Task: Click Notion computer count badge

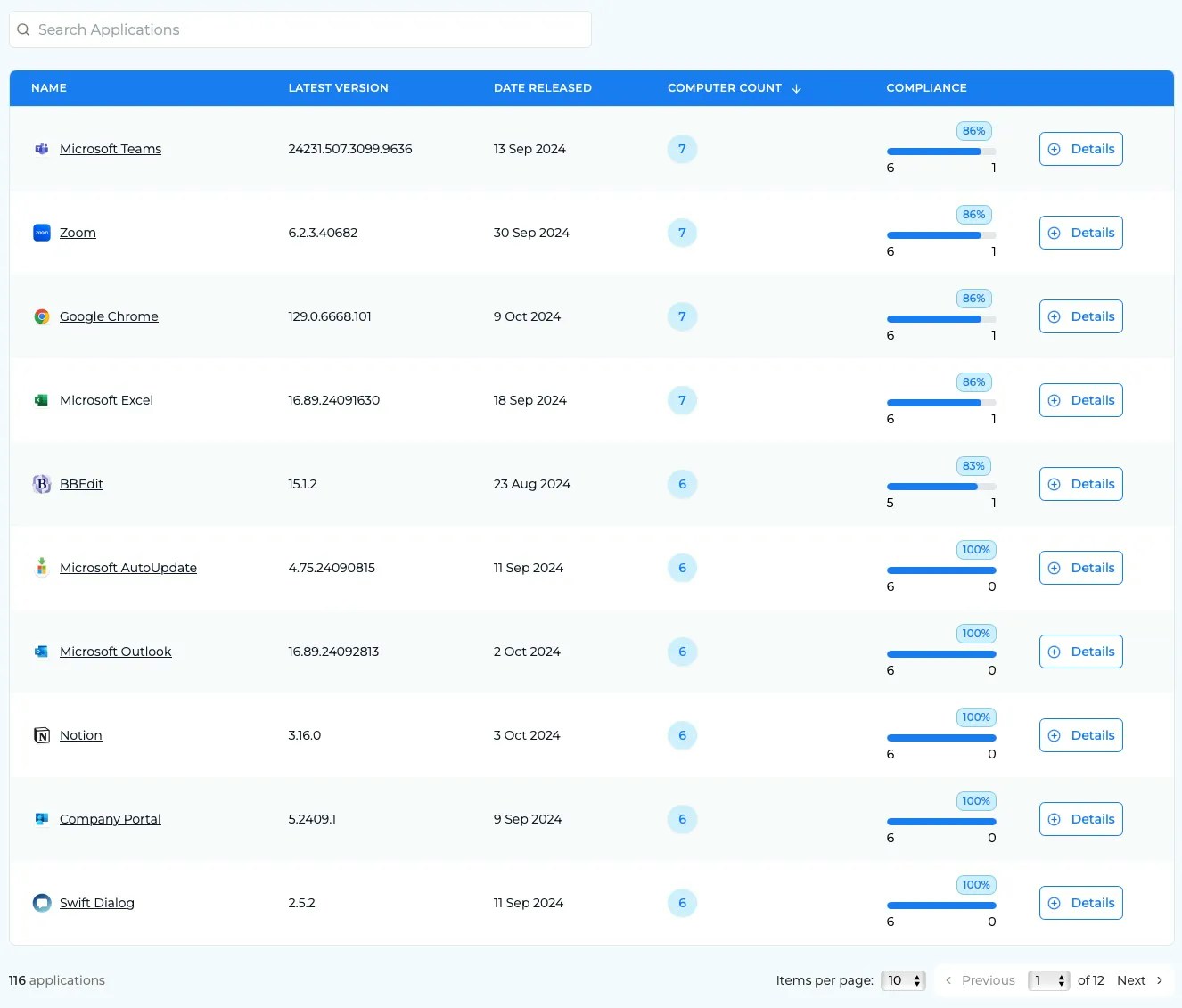Action: pyautogui.click(x=682, y=735)
